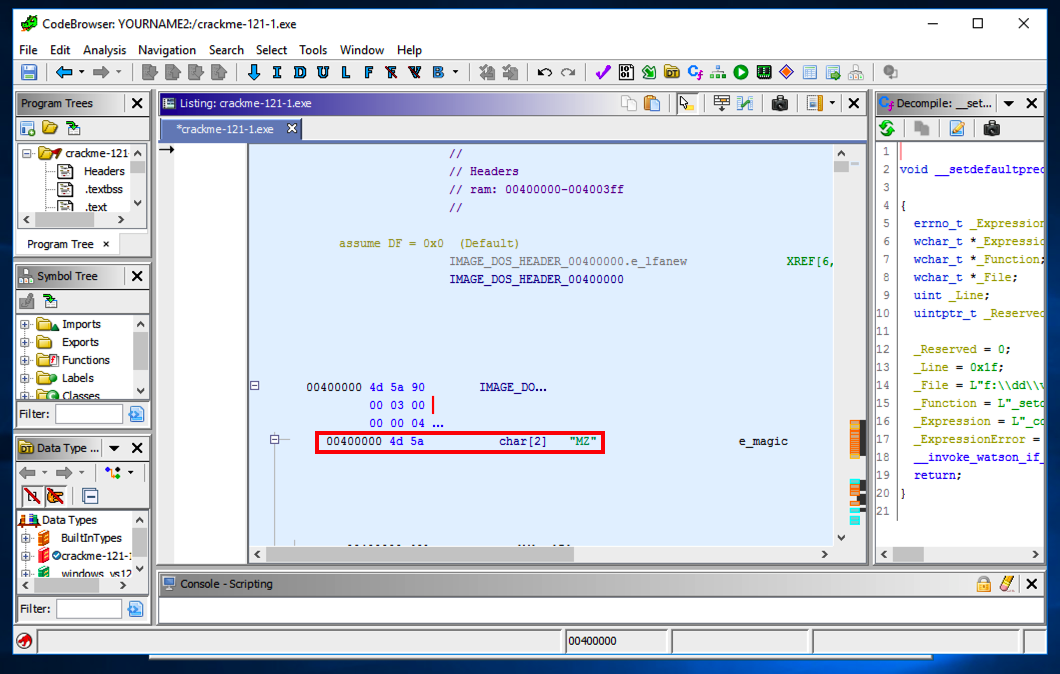Image resolution: width=1060 pixels, height=674 pixels.
Task: Refresh the Decompile panel with green arrows
Action: click(x=887, y=128)
